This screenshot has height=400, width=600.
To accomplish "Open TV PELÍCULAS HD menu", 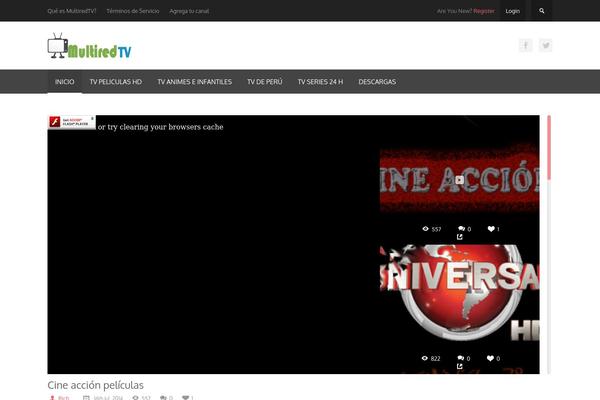I will point(116,82).
